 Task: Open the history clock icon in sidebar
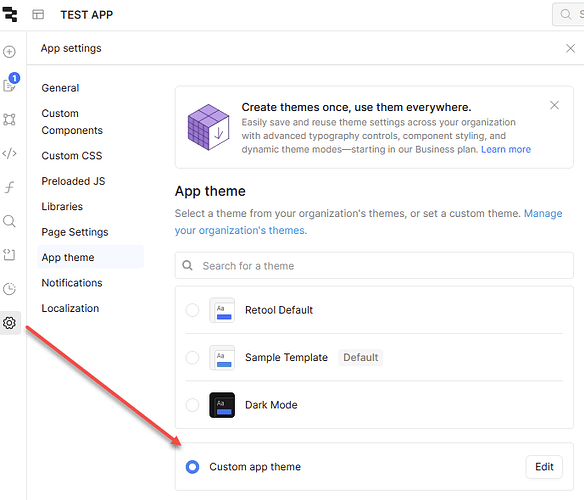[9, 289]
